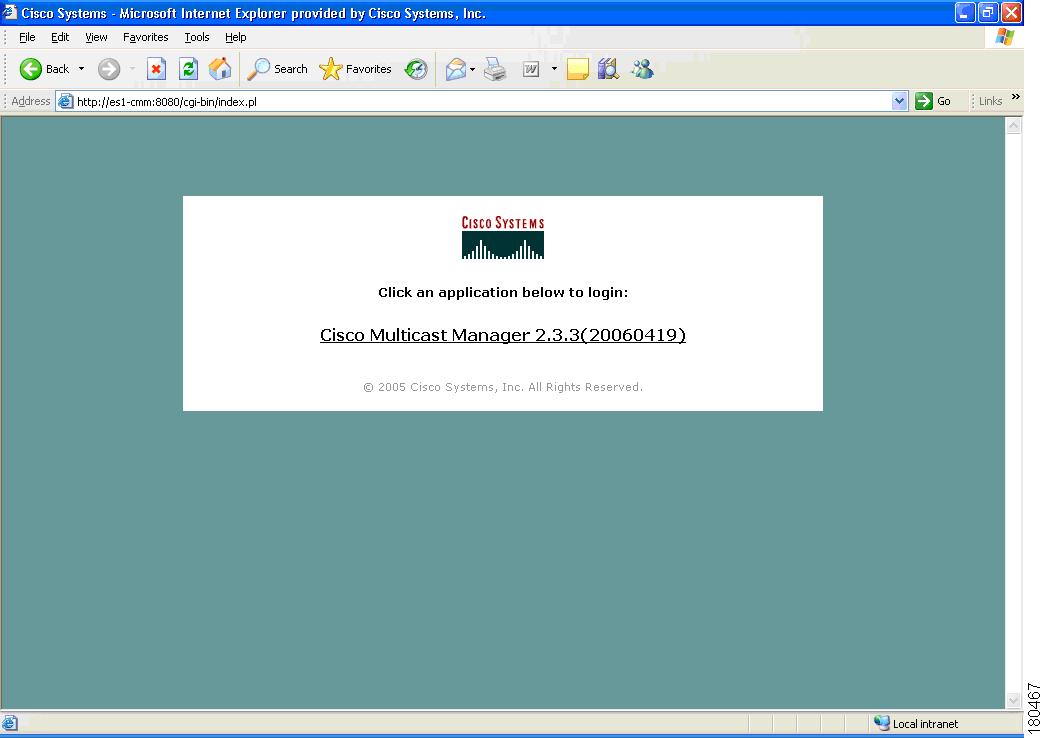Click the yellow Discuss note icon
The image size is (1043, 738).
click(577, 69)
